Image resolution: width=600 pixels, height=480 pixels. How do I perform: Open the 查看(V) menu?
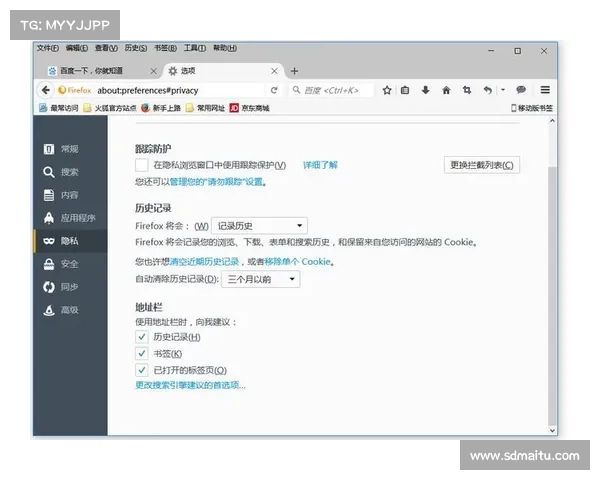point(106,48)
